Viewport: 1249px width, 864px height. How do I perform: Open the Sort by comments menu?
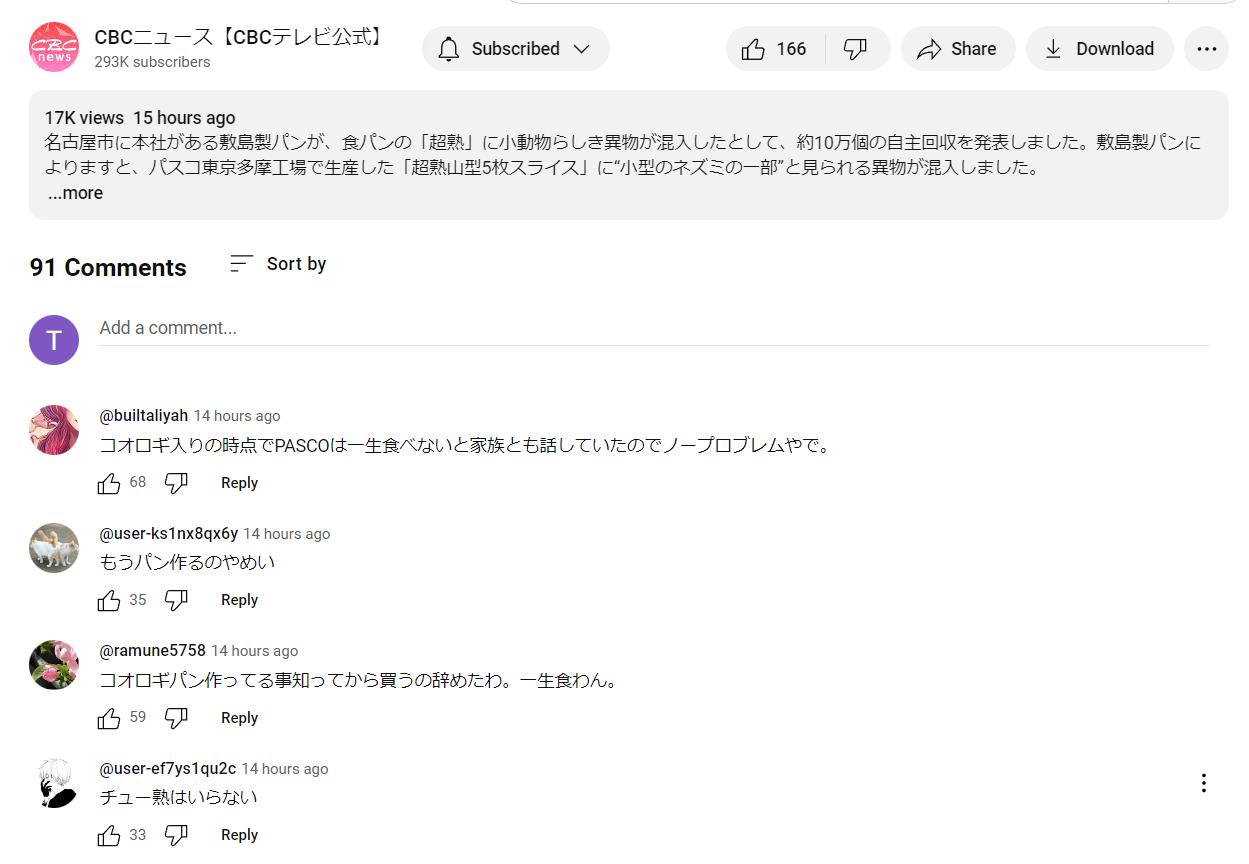pyautogui.click(x=278, y=264)
